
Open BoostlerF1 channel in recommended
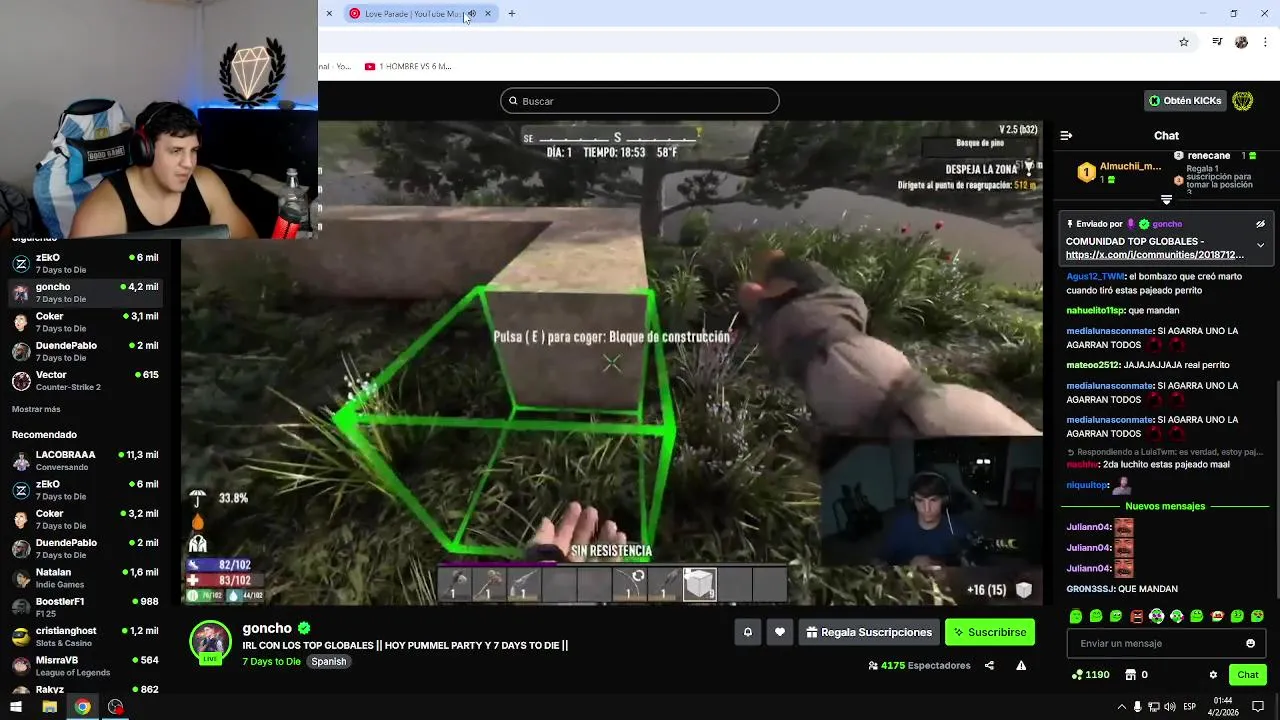[85, 607]
